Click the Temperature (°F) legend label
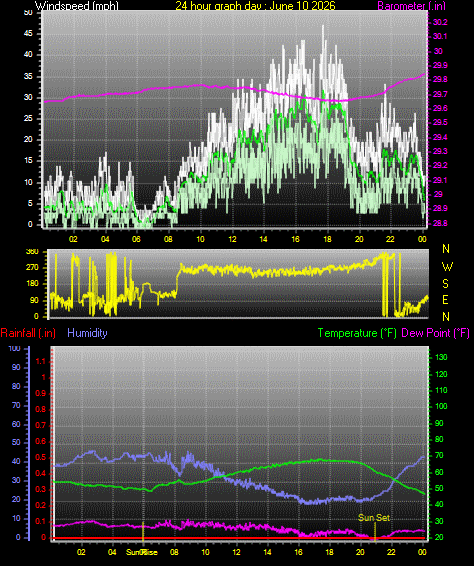The height and width of the screenshot is (566, 474). point(357,333)
